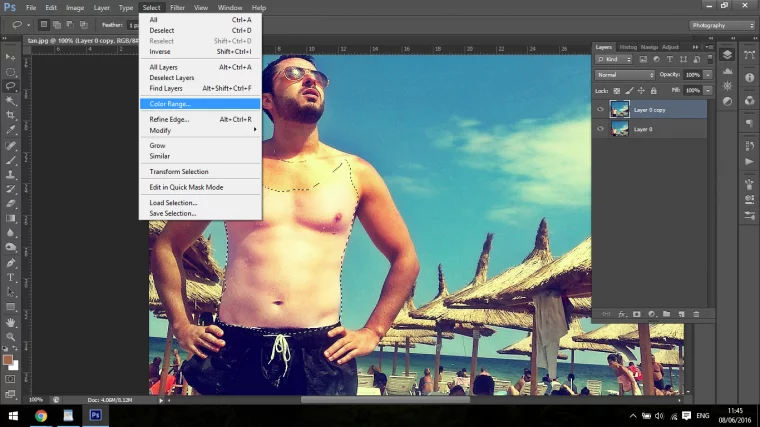Select the Rectangle shape tool
Viewport: 760px width, 427px height.
pos(10,307)
